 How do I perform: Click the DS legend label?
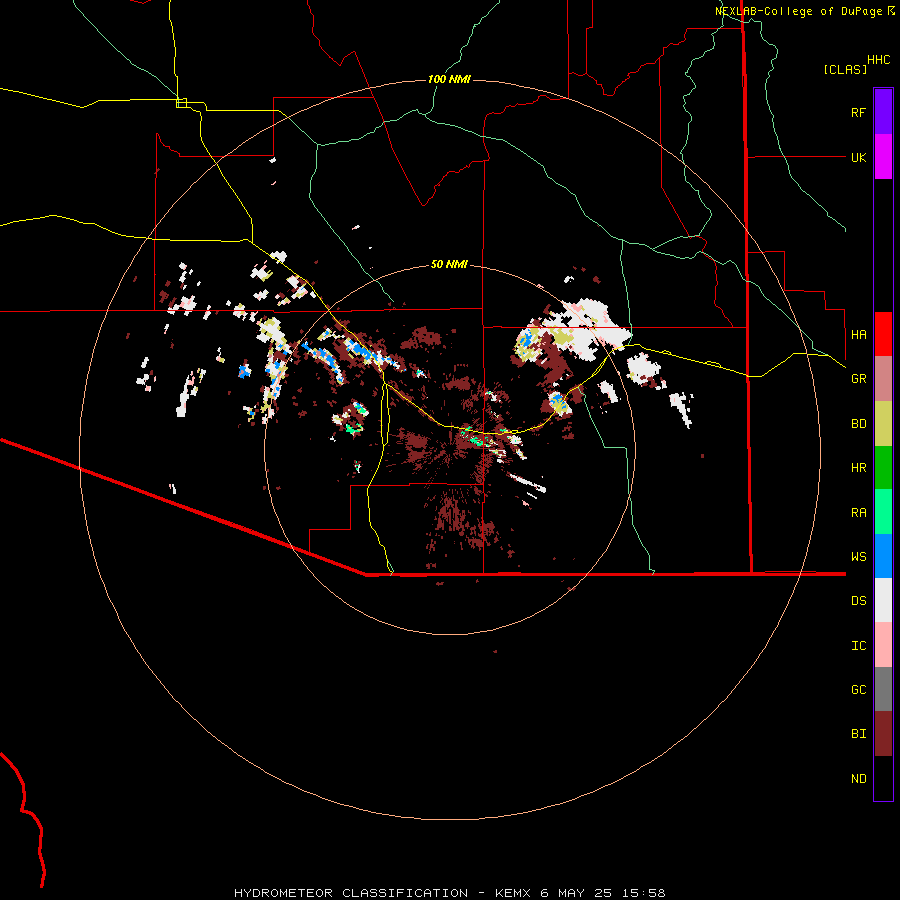(858, 601)
